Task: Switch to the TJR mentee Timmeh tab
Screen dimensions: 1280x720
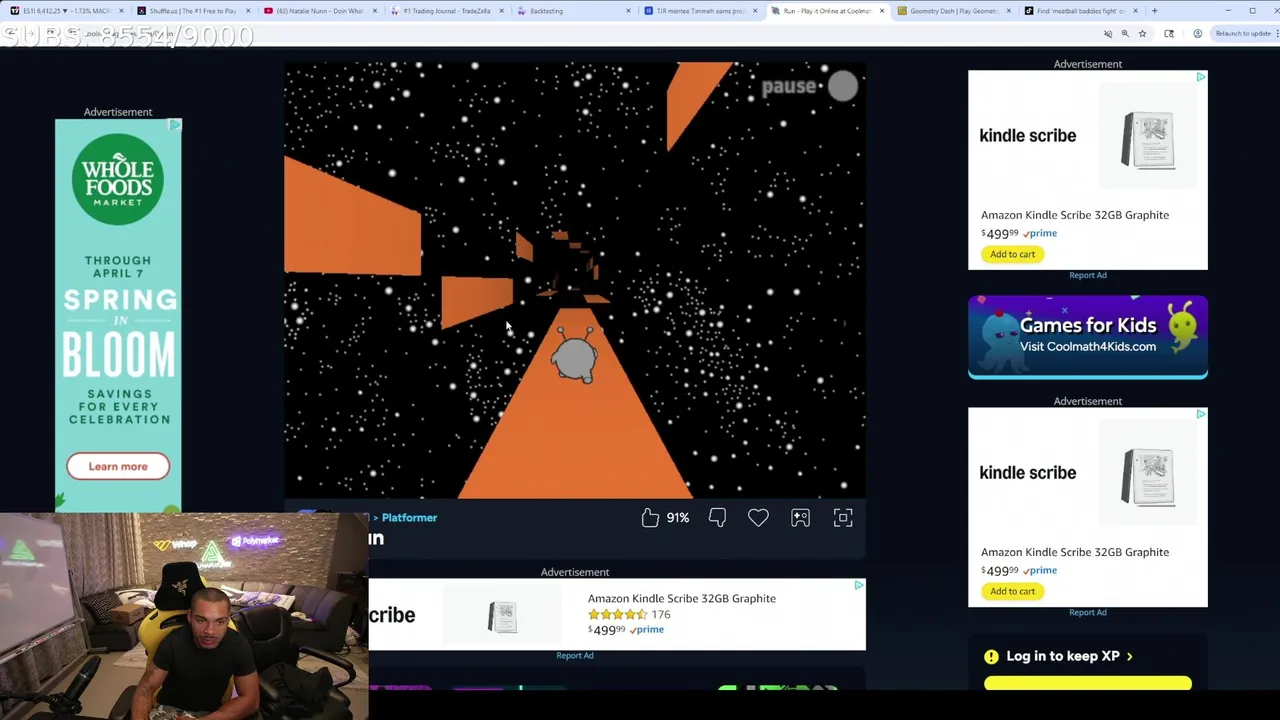Action: pyautogui.click(x=700, y=11)
